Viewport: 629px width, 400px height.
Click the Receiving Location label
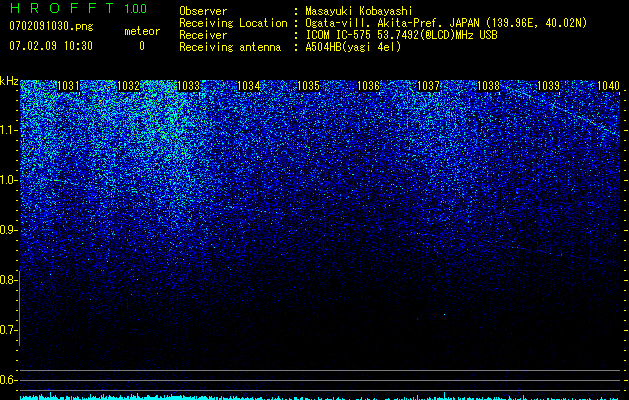(233, 23)
